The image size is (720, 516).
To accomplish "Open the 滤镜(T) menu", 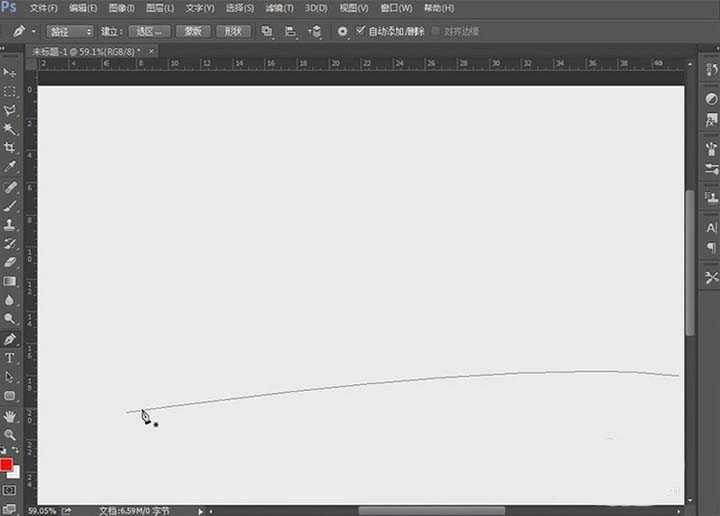I will point(280,8).
